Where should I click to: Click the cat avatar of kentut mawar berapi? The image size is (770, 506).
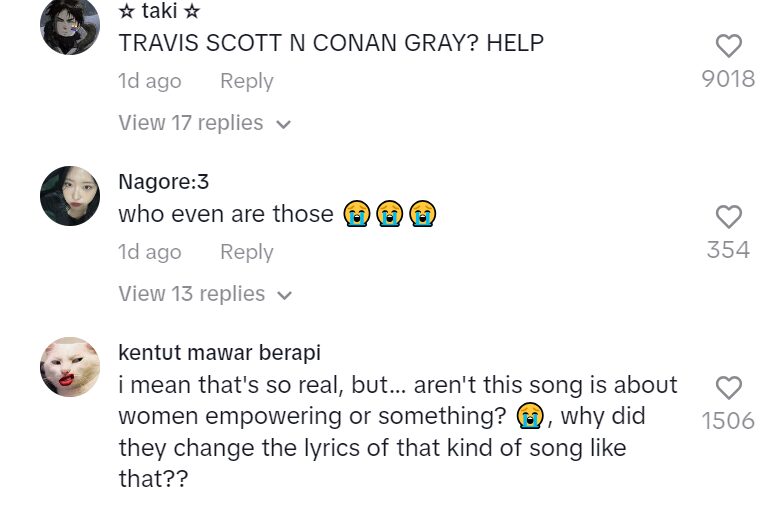[x=70, y=367]
